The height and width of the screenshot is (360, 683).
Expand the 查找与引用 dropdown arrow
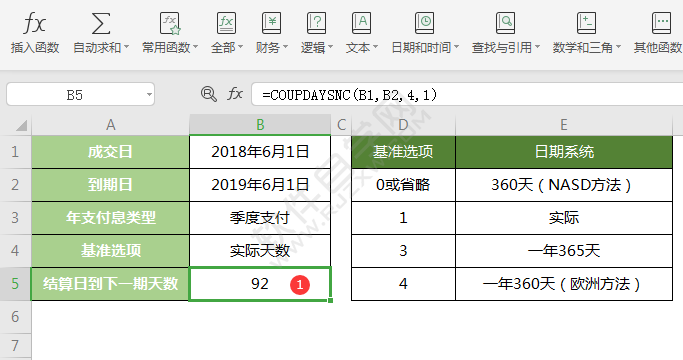(537, 47)
